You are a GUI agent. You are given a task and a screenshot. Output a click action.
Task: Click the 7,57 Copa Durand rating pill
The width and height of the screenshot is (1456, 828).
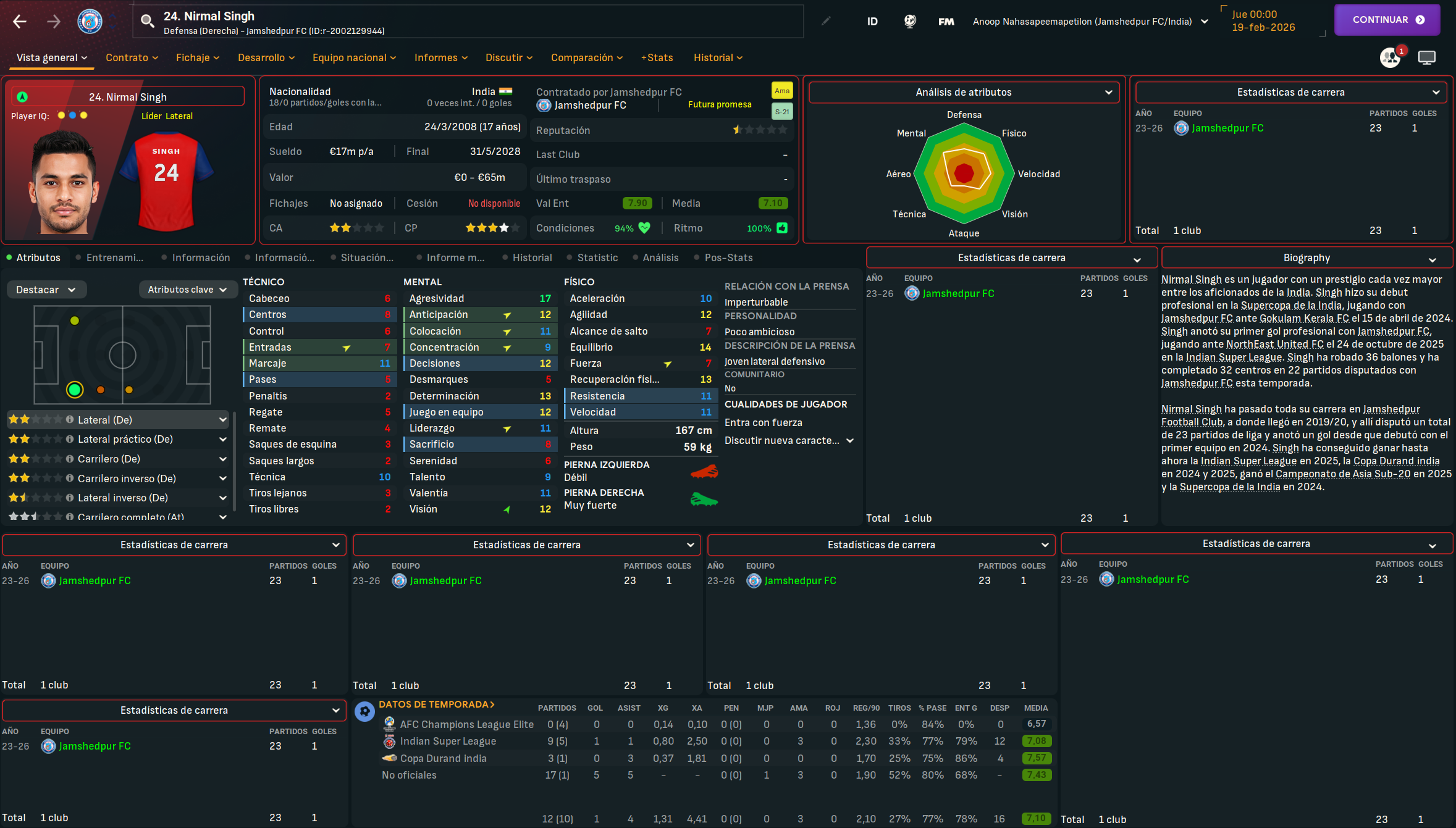pyautogui.click(x=1037, y=758)
